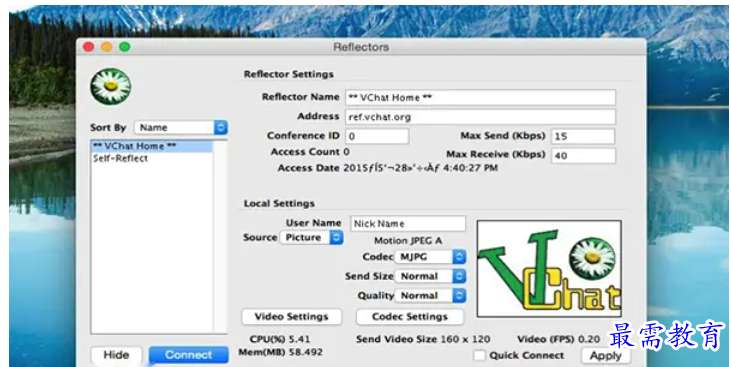
Task: Click the red close window button
Action: pos(89,47)
